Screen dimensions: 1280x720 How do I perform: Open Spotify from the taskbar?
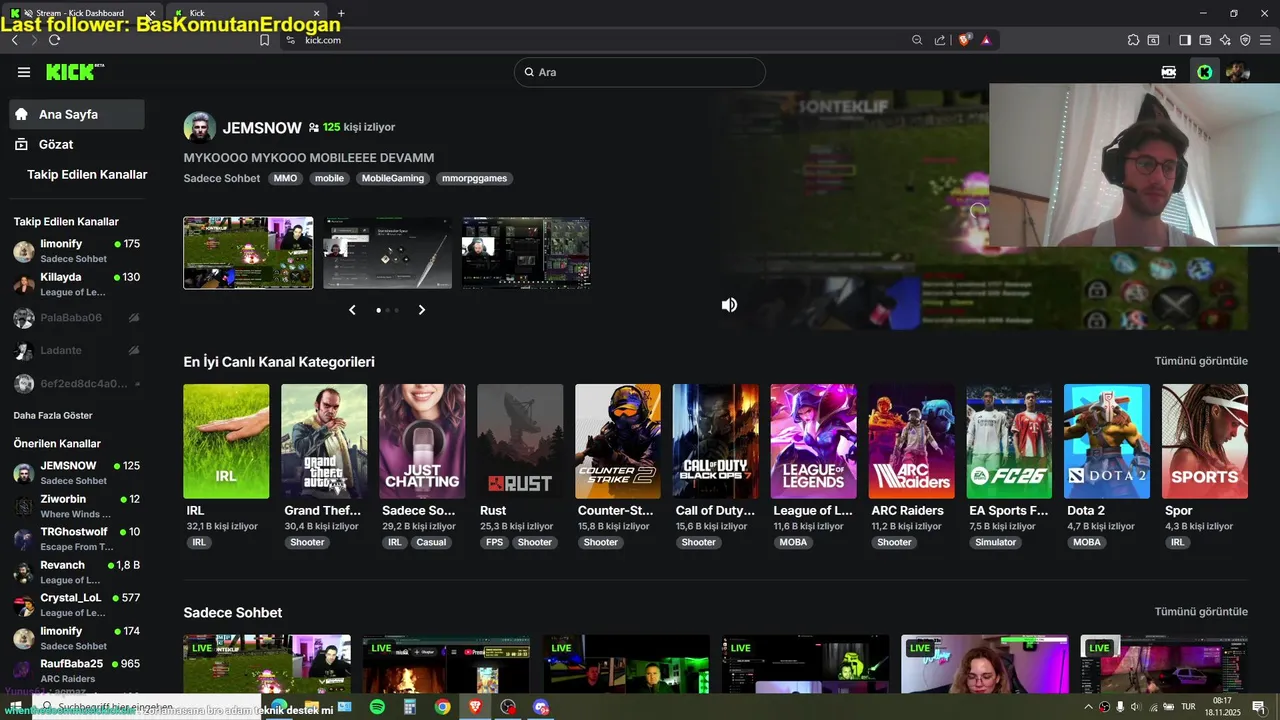pos(377,707)
